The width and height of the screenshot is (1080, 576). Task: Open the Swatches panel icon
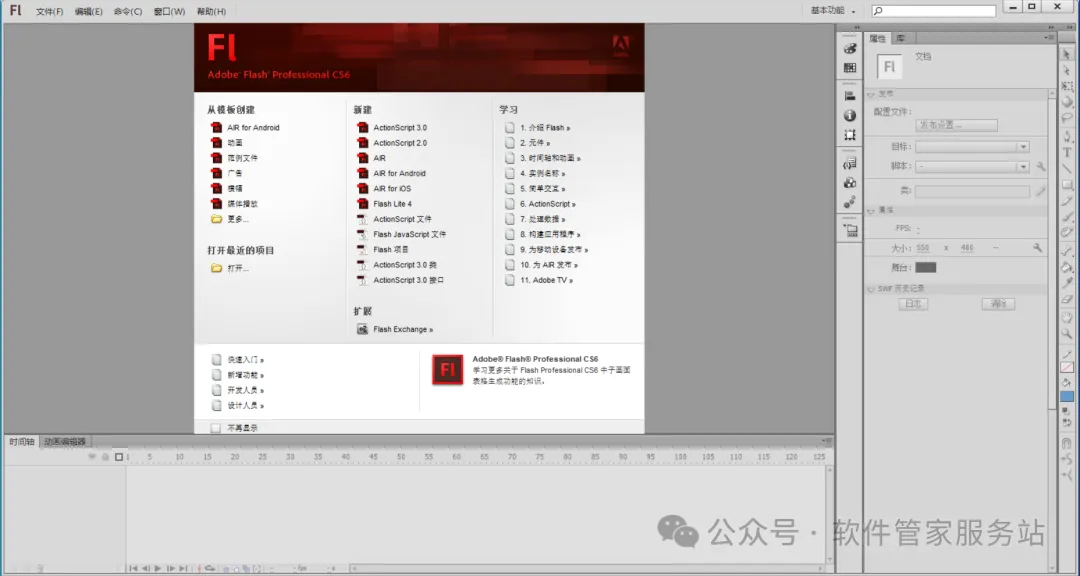tap(850, 68)
